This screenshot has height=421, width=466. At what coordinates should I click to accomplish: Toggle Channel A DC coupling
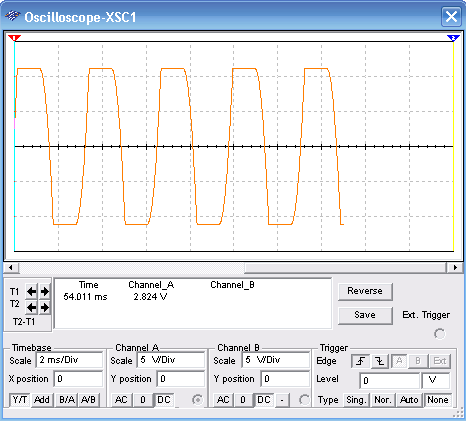(x=164, y=400)
